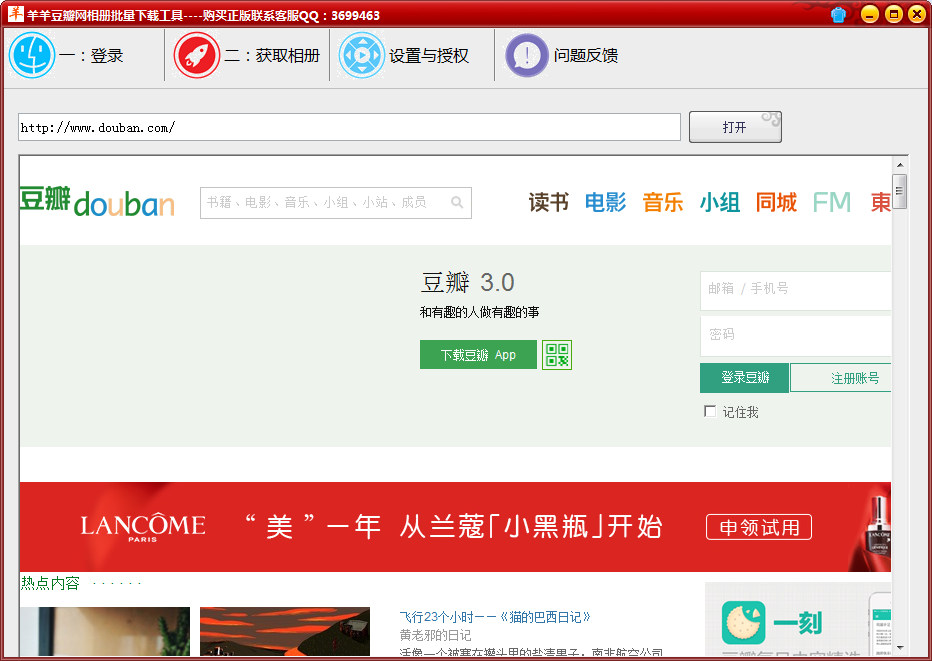Screen dimensions: 932x661
Task: Click the QR code icon
Action: point(557,355)
